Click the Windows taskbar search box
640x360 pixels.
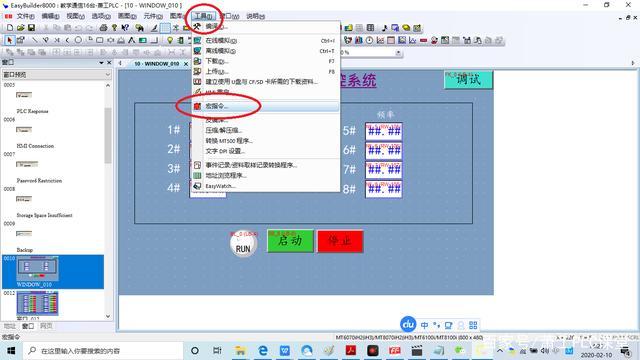coord(103,351)
